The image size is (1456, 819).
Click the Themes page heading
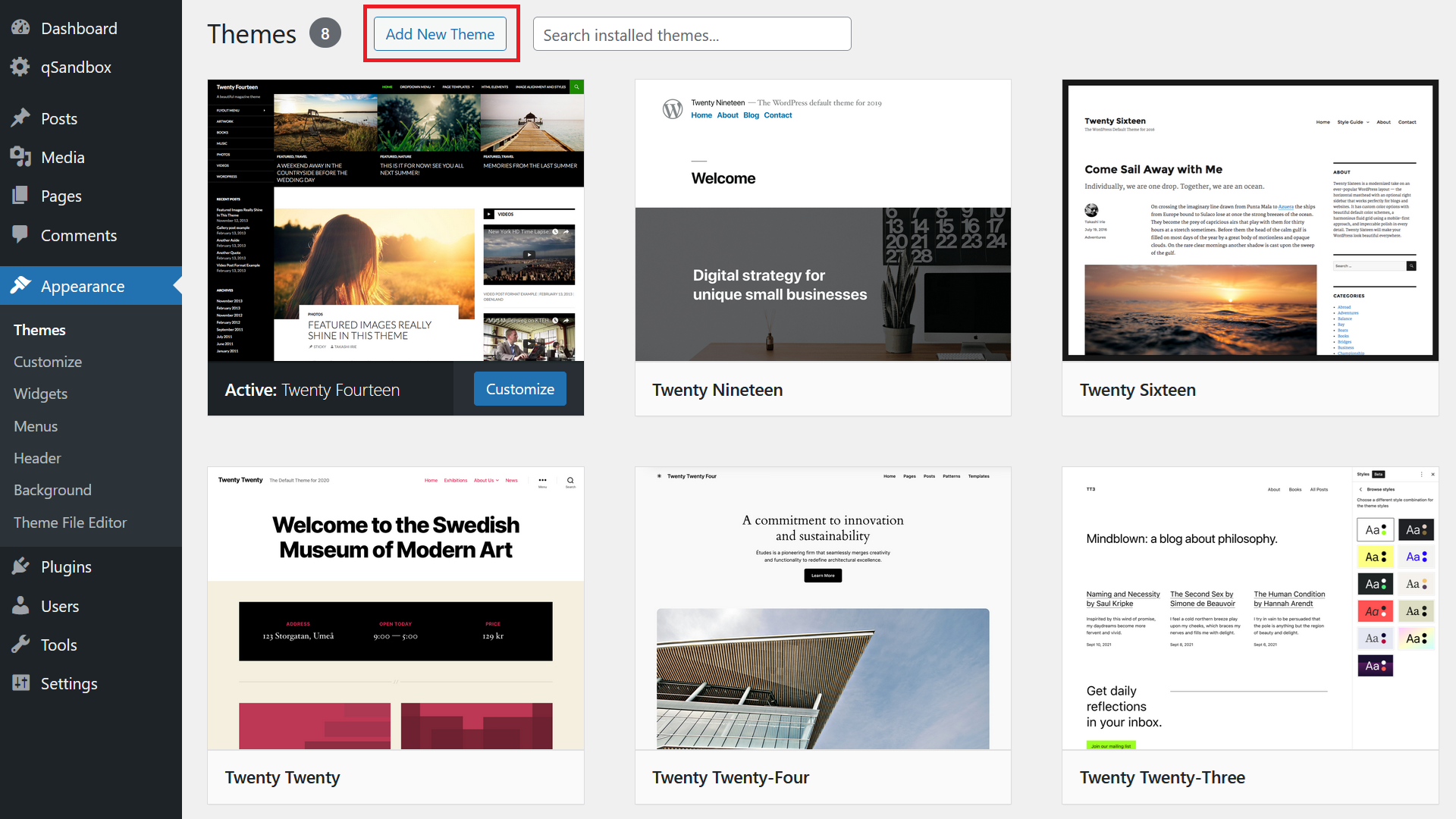click(252, 34)
